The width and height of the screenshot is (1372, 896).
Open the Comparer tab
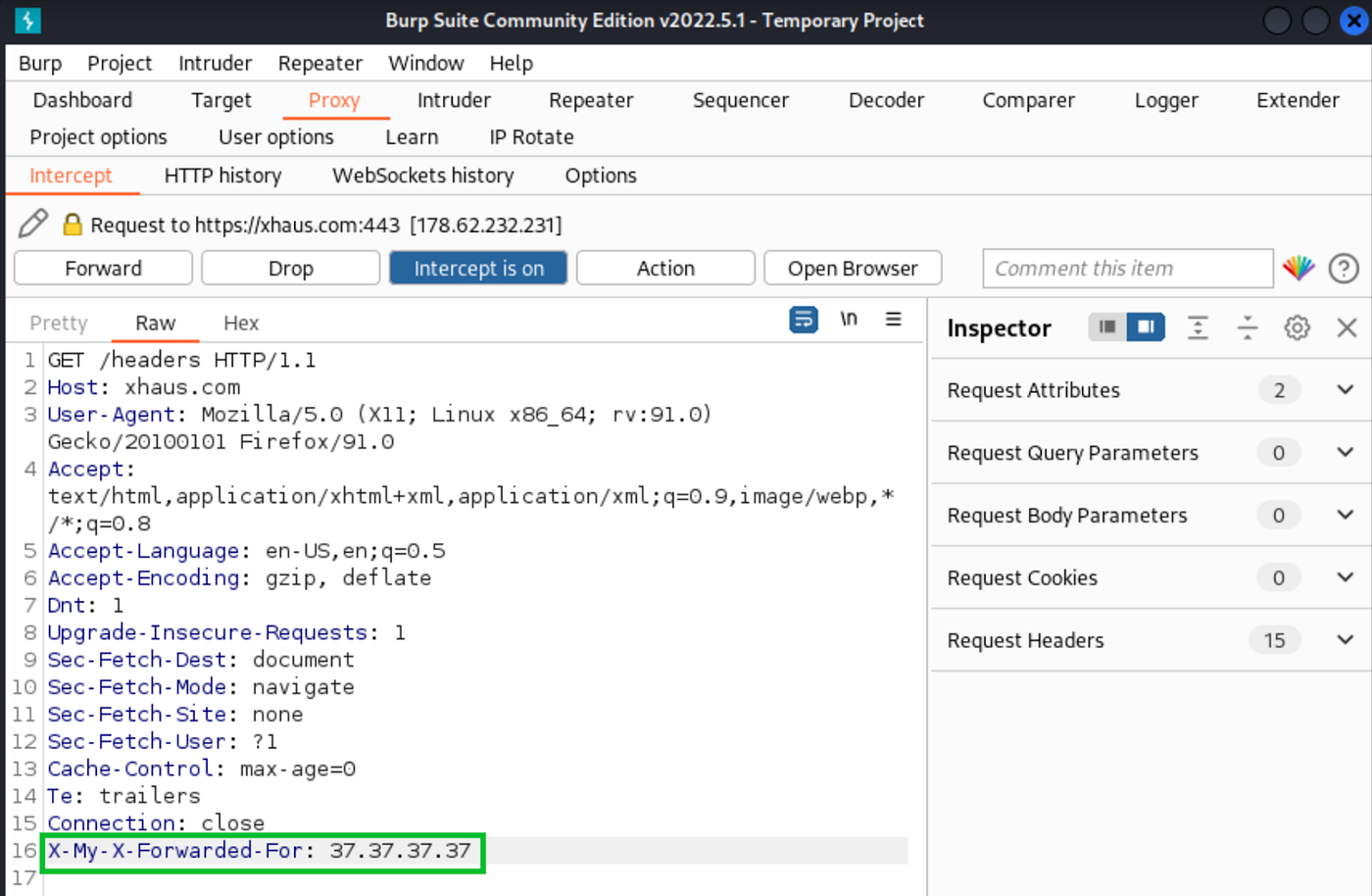click(1029, 100)
